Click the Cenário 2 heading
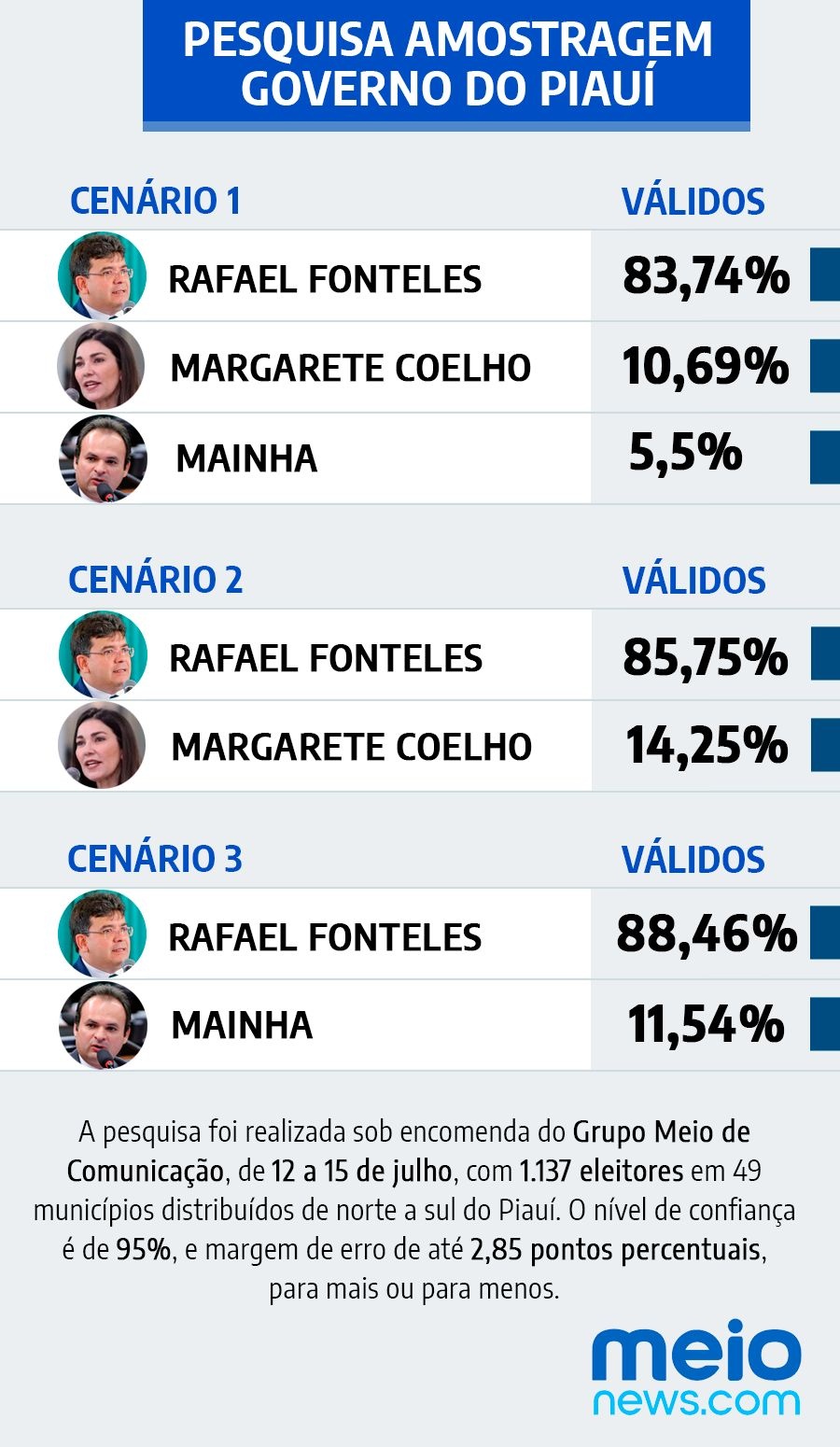The height and width of the screenshot is (1447, 840). tap(155, 580)
